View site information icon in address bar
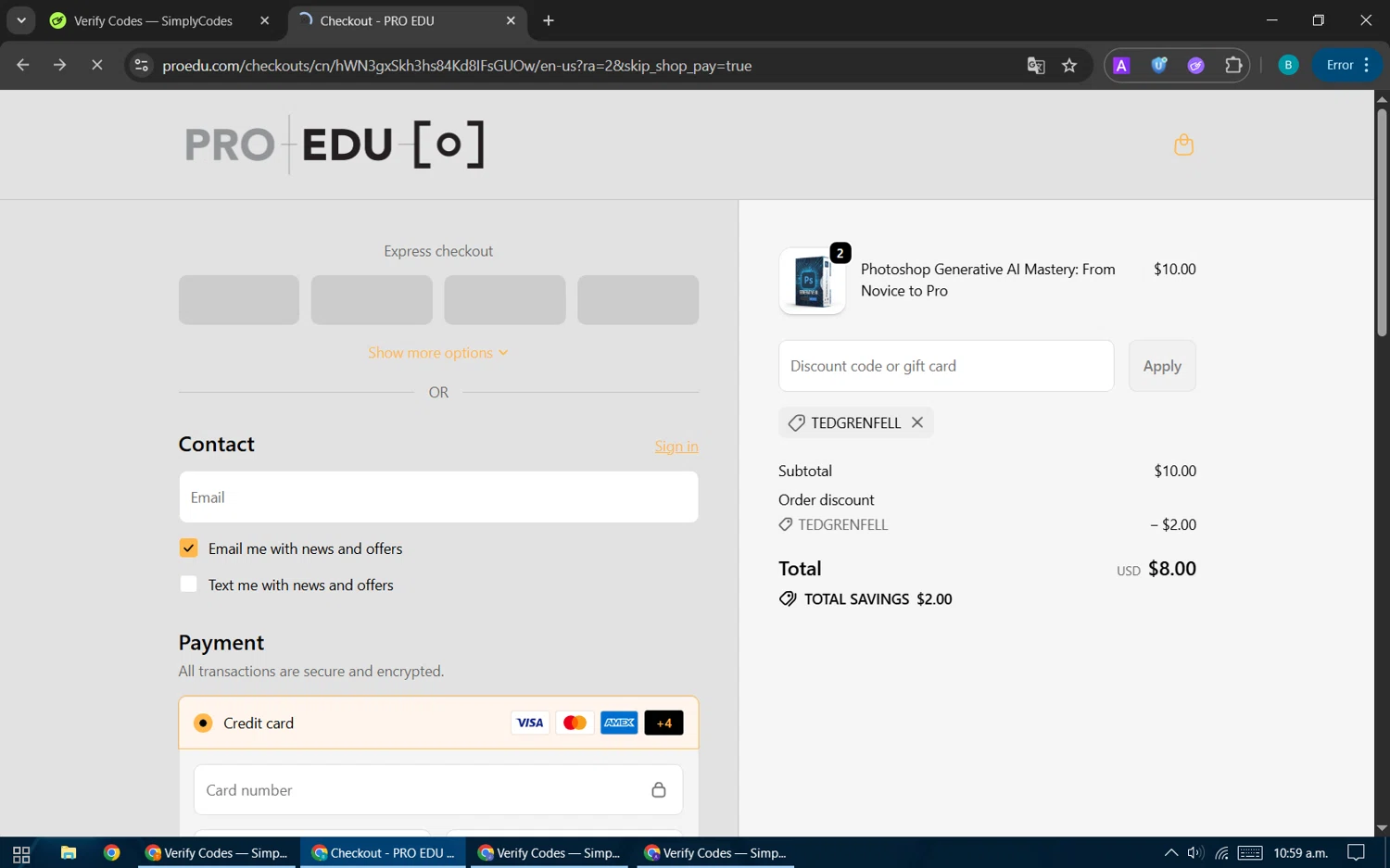 coord(141,65)
